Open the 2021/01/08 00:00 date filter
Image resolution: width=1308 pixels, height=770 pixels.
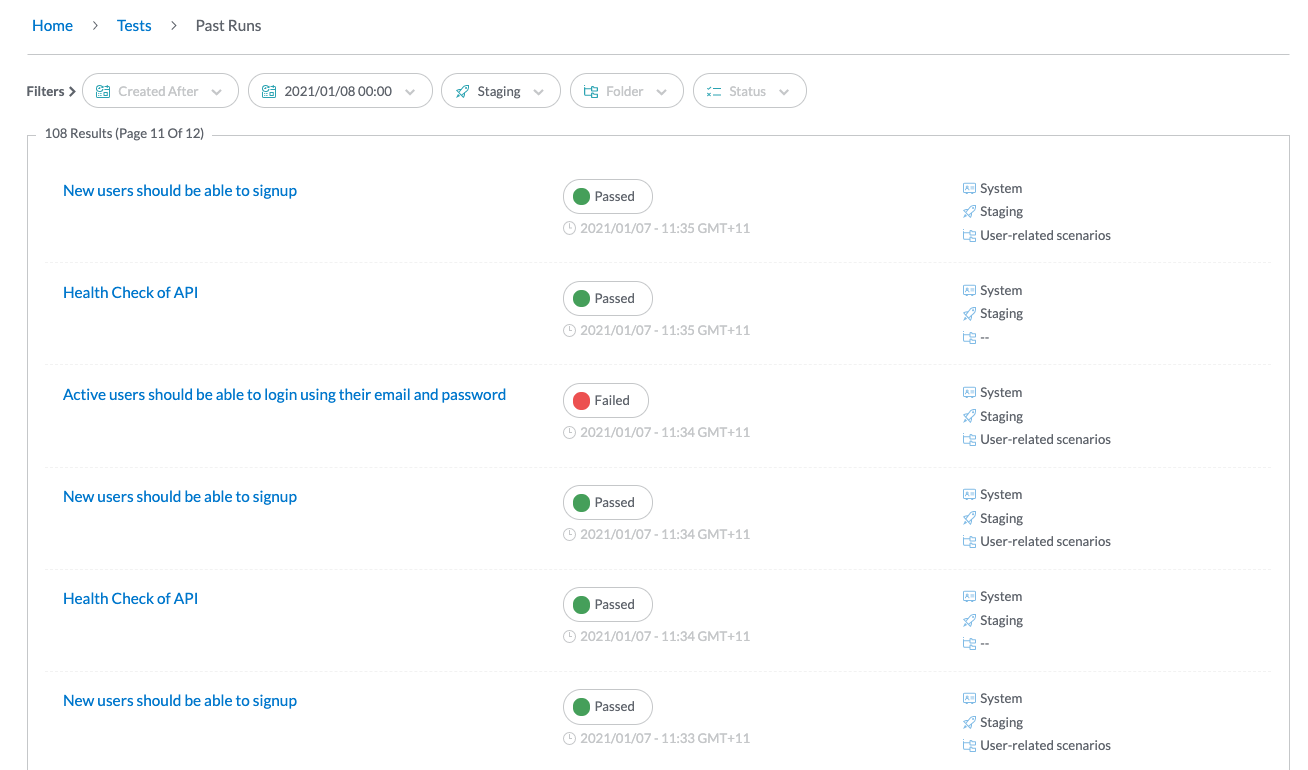click(340, 91)
